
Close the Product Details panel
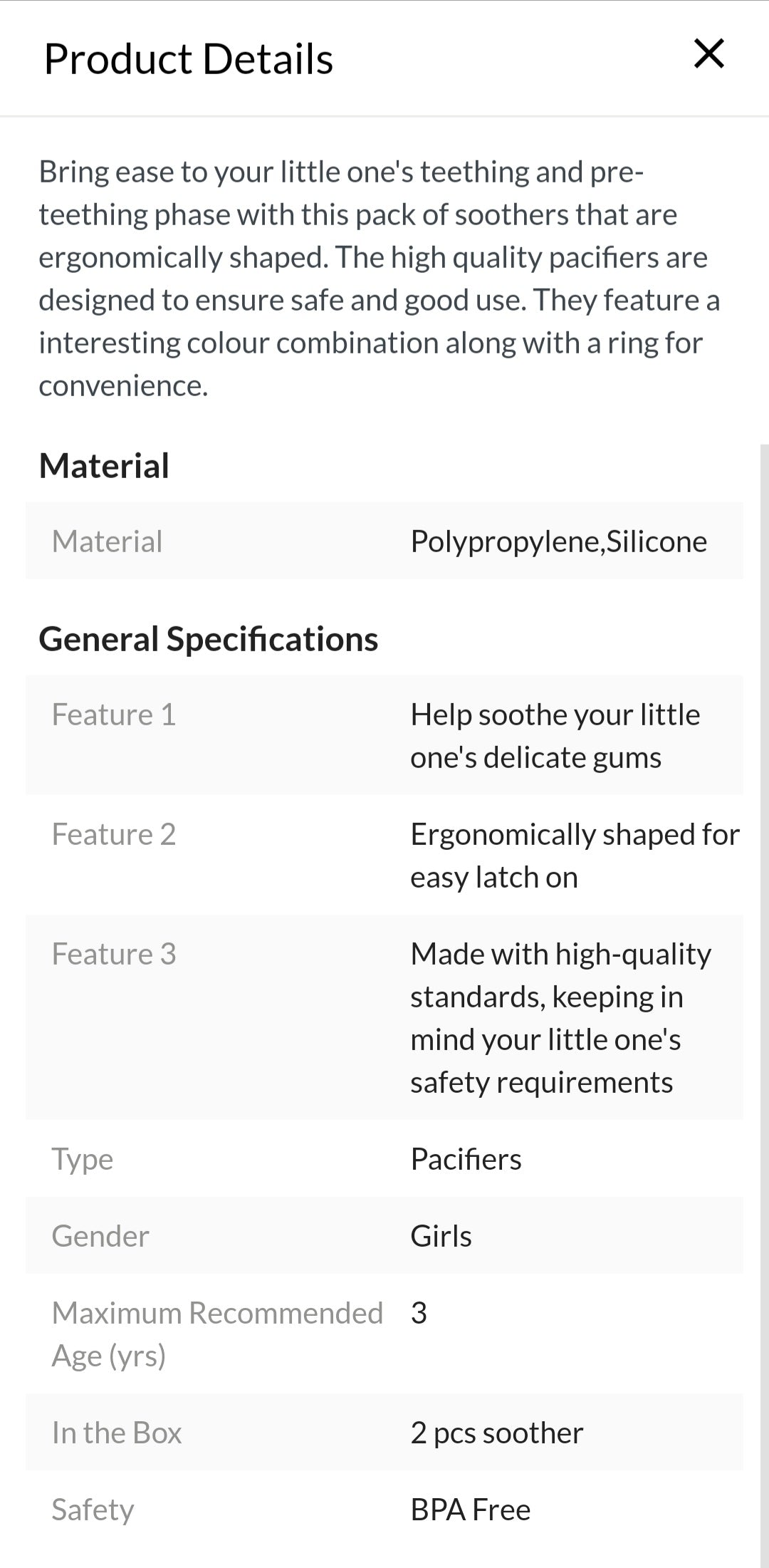pos(708,54)
